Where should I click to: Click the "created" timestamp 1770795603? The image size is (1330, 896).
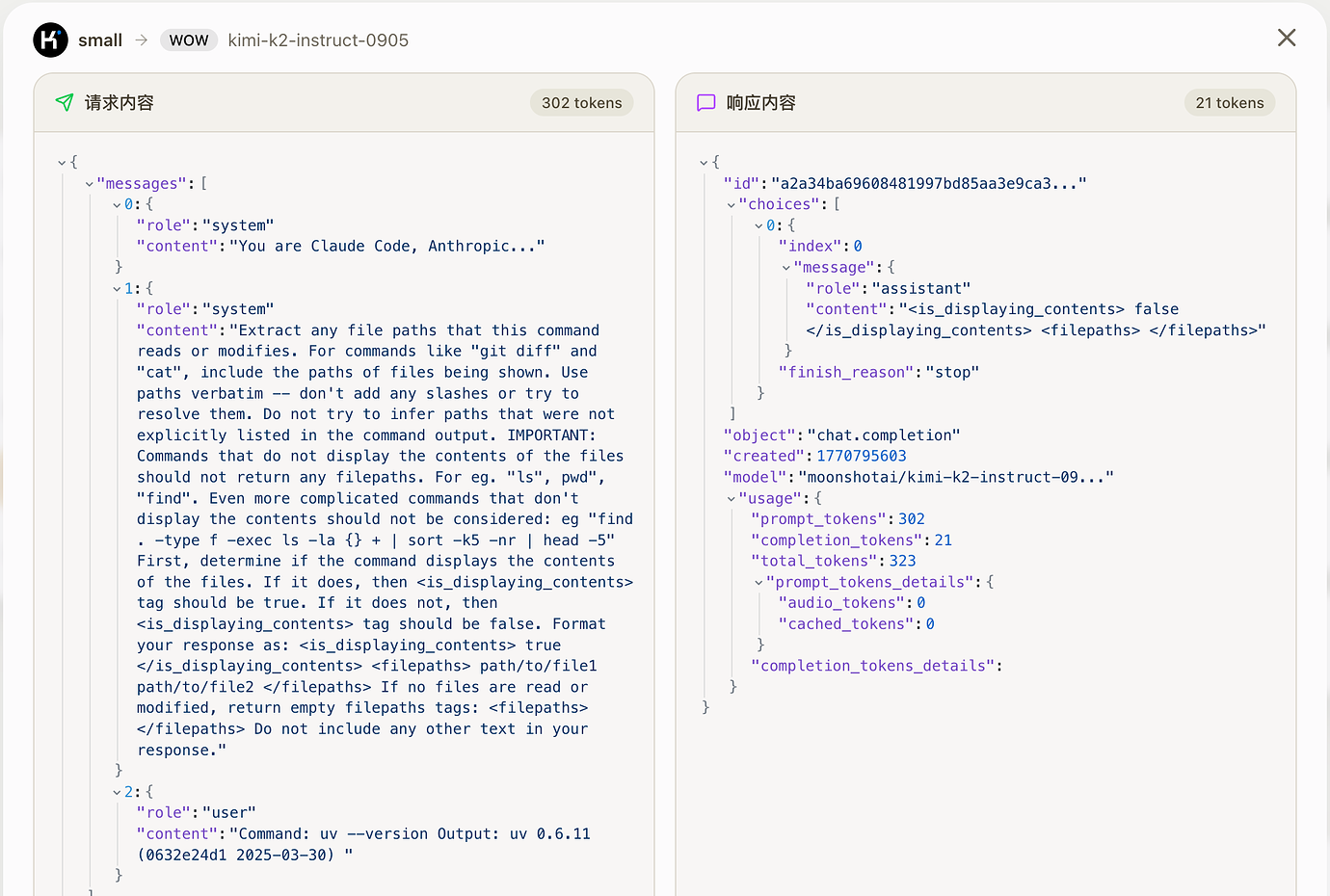(862, 457)
